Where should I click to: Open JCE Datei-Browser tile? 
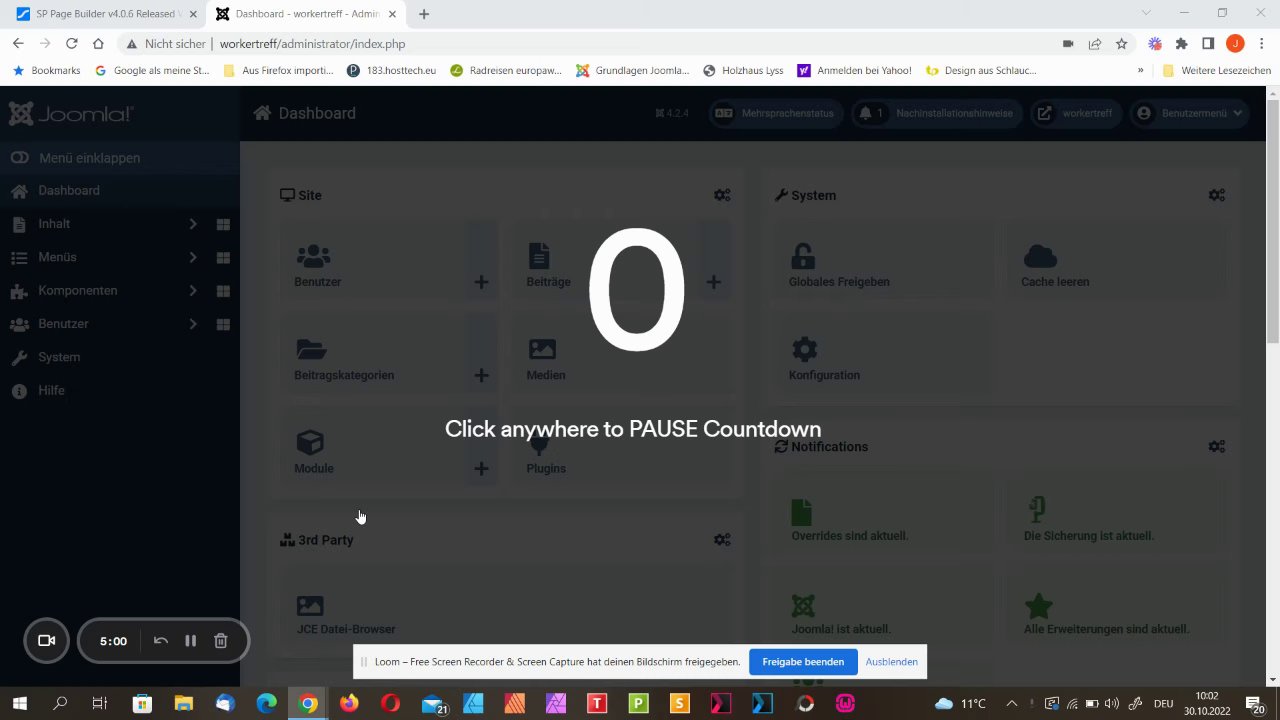click(x=505, y=611)
